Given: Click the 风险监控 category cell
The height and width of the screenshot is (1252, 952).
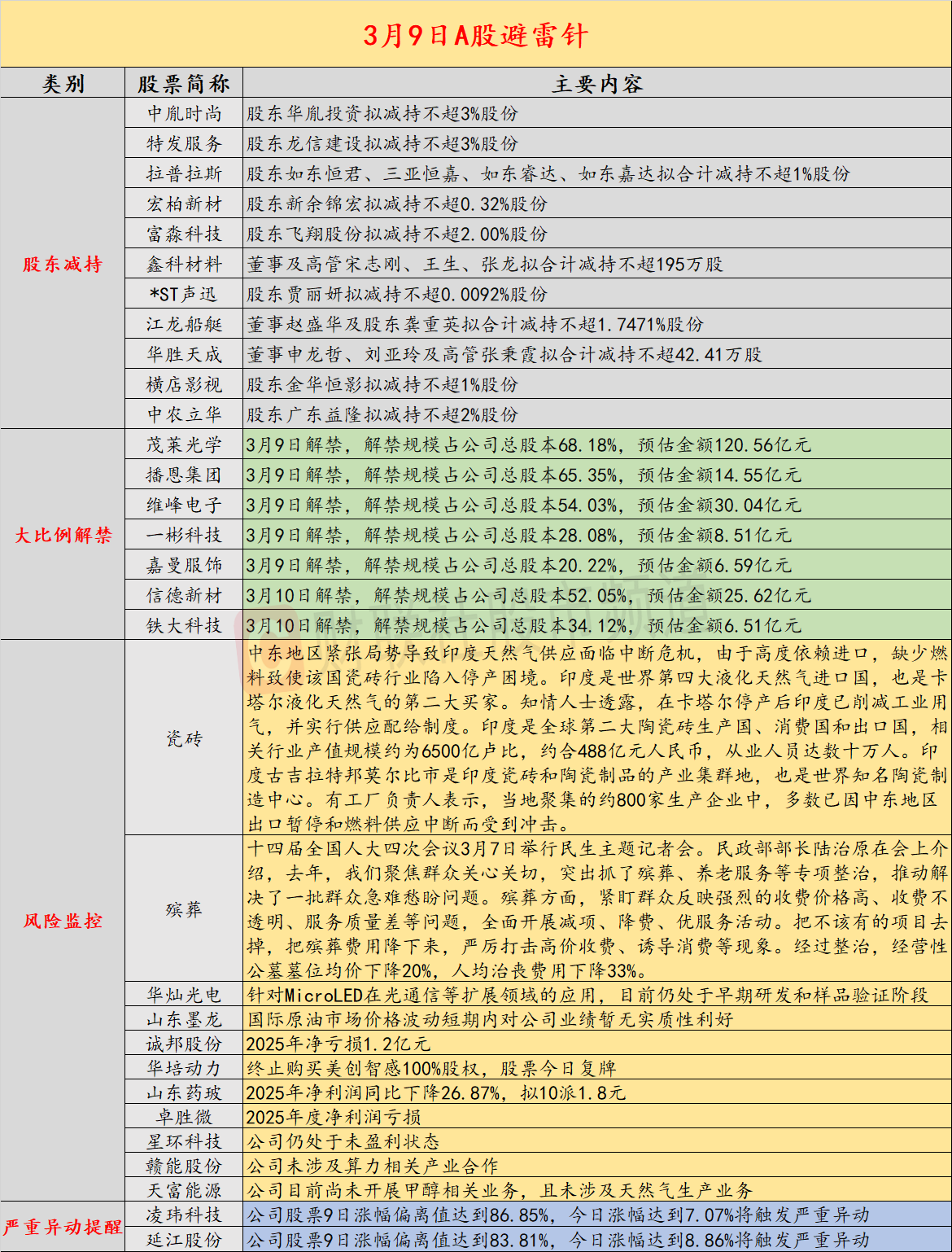Looking at the screenshot, I should [x=63, y=921].
